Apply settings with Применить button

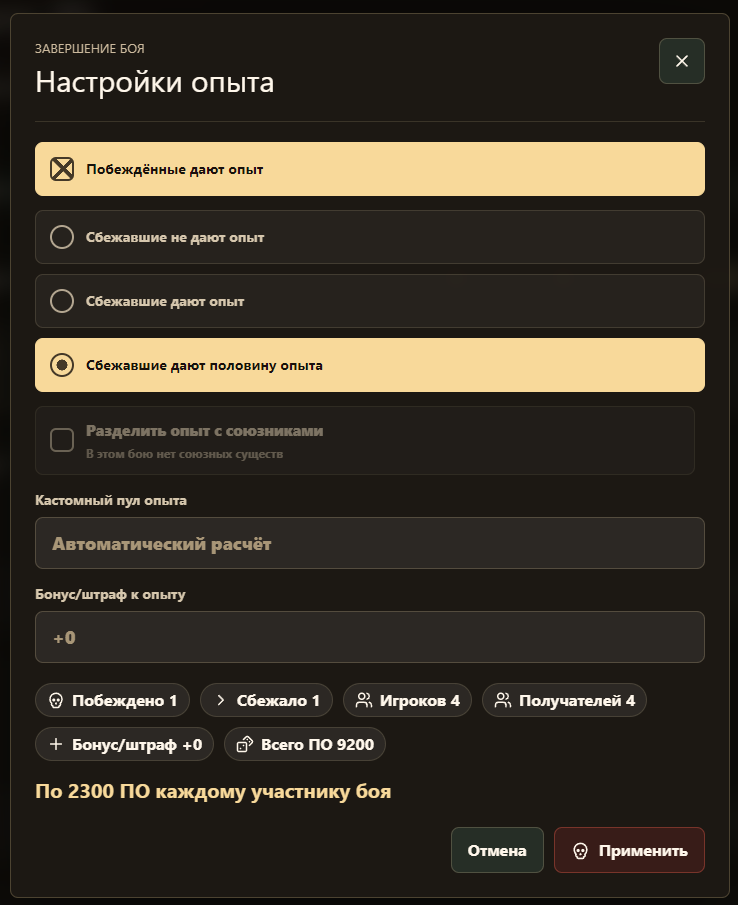tap(630, 850)
